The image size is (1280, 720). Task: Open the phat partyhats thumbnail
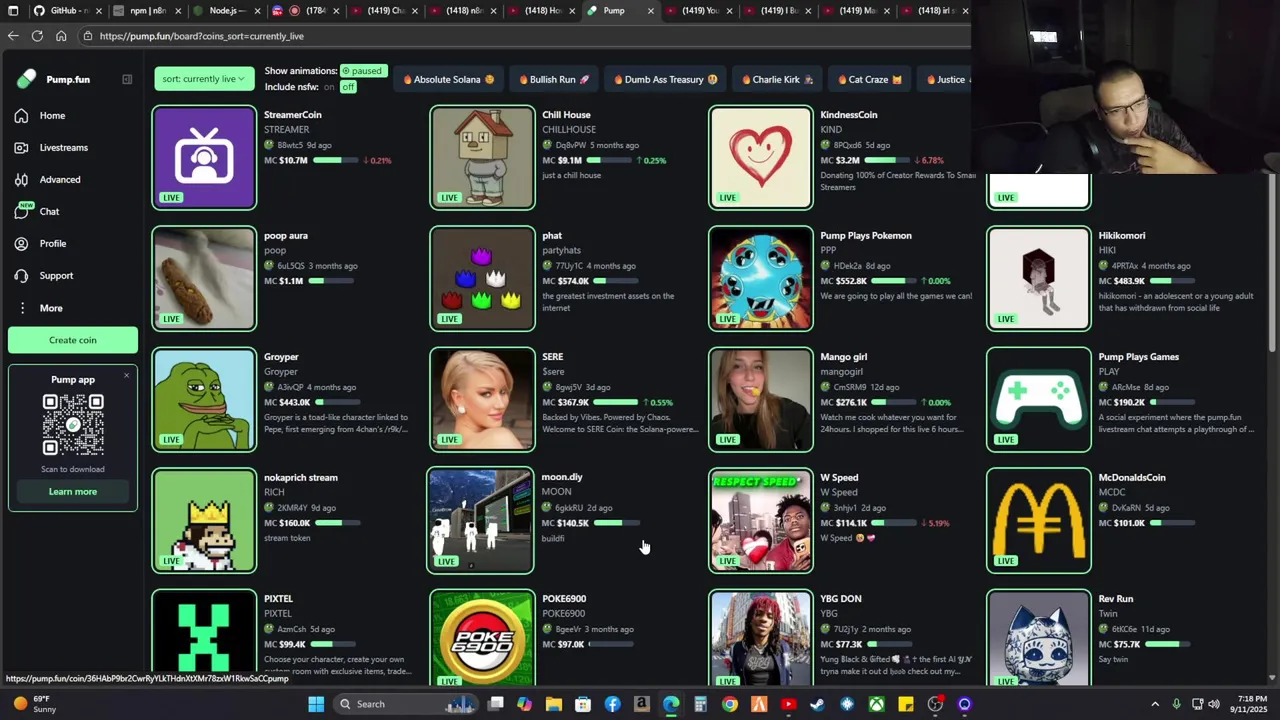pos(482,279)
